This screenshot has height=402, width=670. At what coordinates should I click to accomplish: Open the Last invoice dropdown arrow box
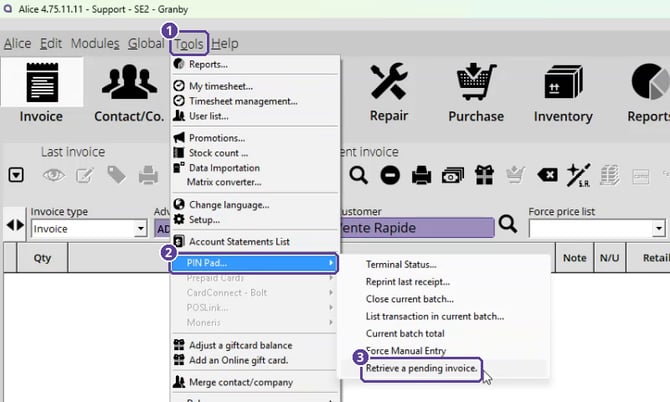[x=16, y=175]
